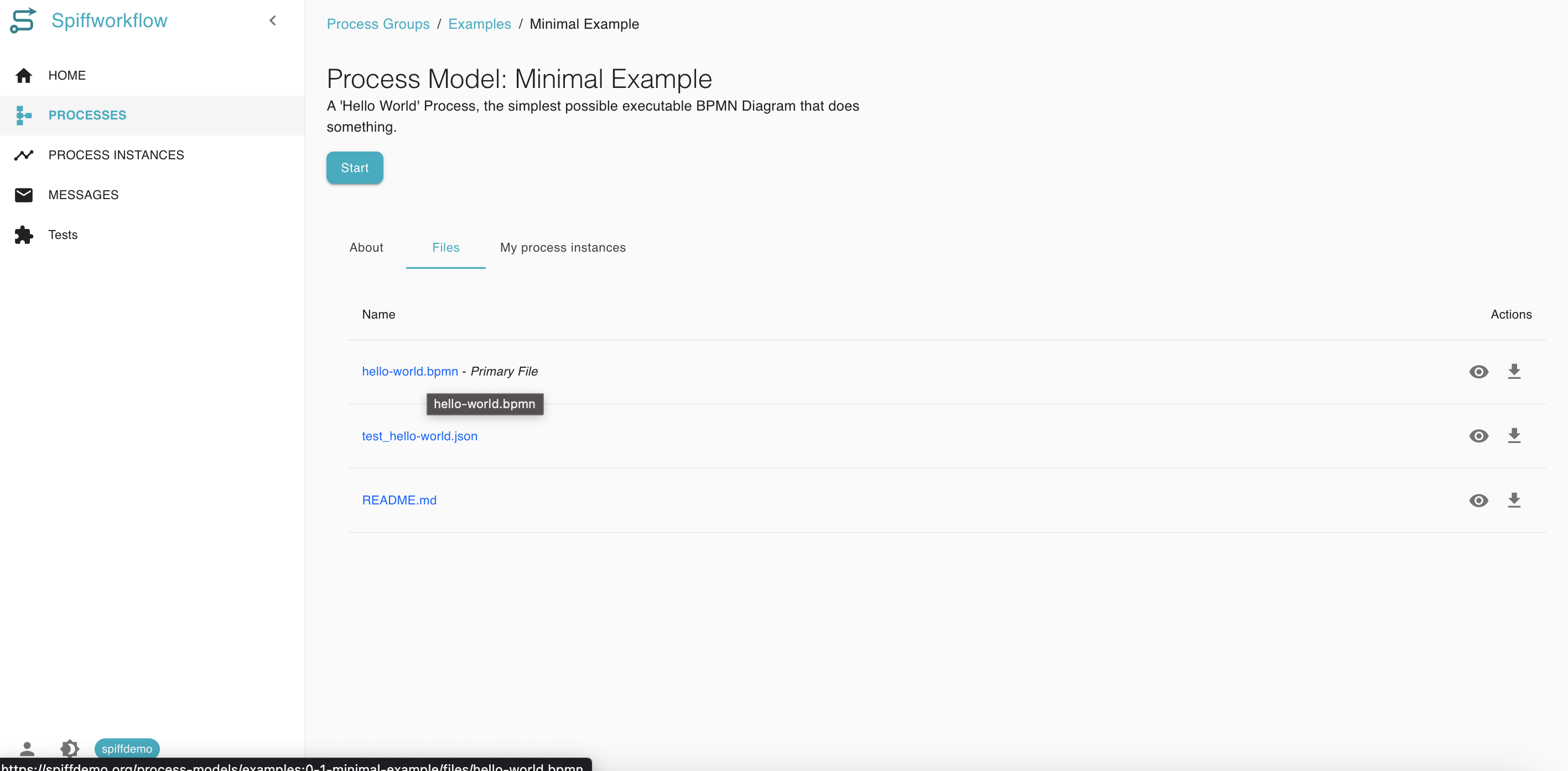
Task: Select PROCESSES in sidebar
Action: (x=152, y=115)
